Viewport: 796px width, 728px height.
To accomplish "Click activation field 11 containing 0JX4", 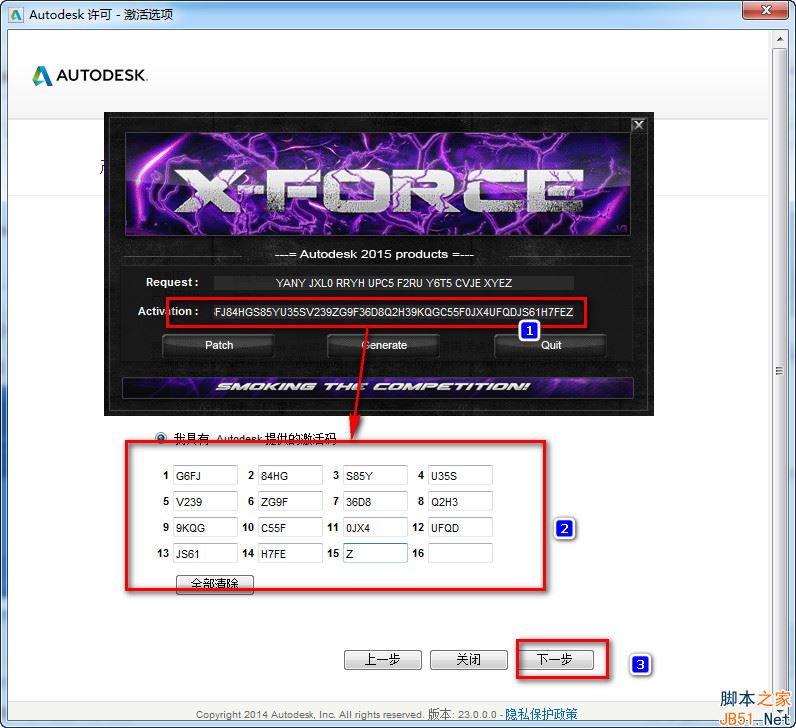I will pyautogui.click(x=375, y=527).
